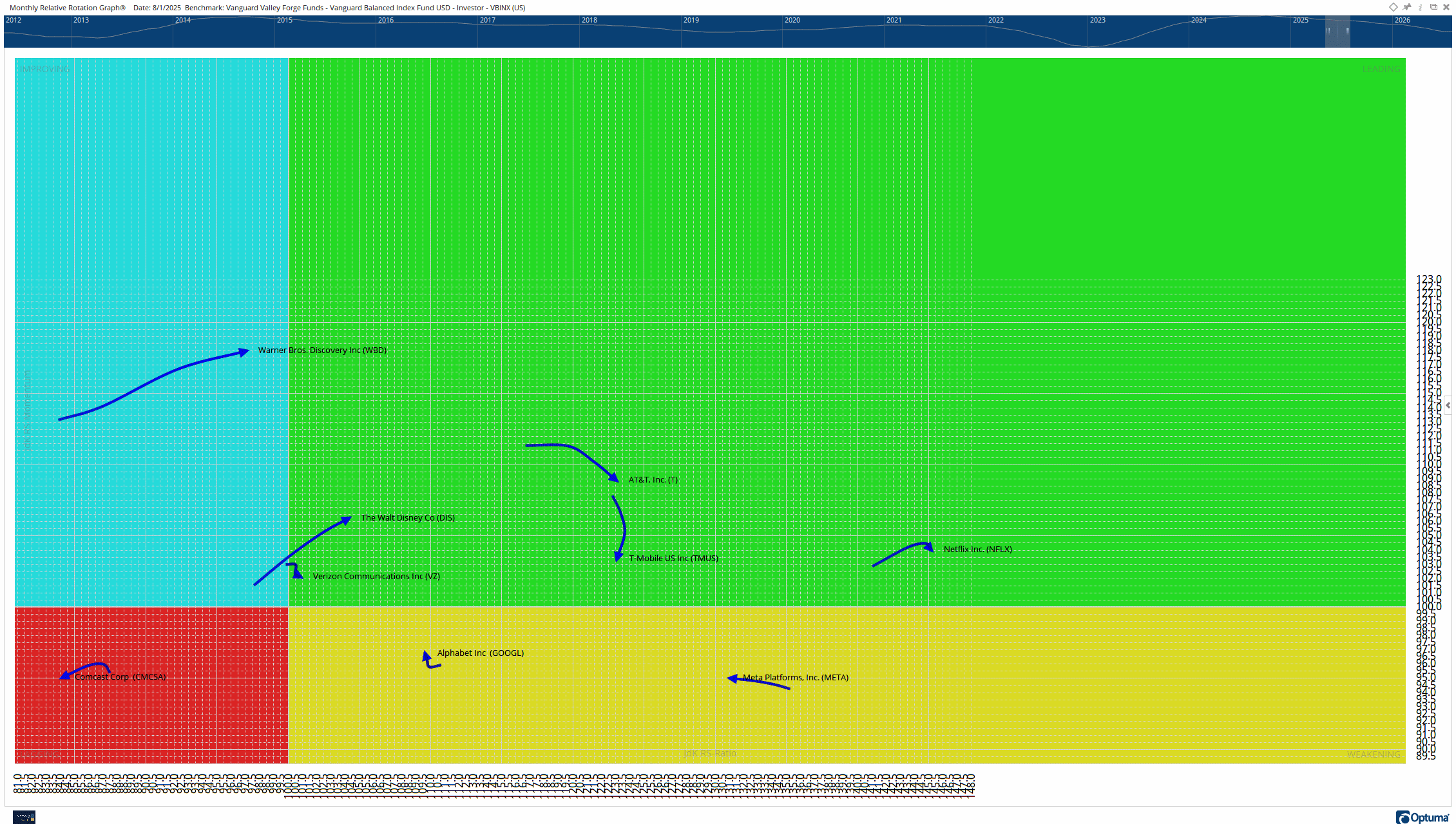Viewport: 1456px width, 824px height.
Task: Click the Monthly Relative Rotation Graph title
Action: pyautogui.click(x=68, y=8)
